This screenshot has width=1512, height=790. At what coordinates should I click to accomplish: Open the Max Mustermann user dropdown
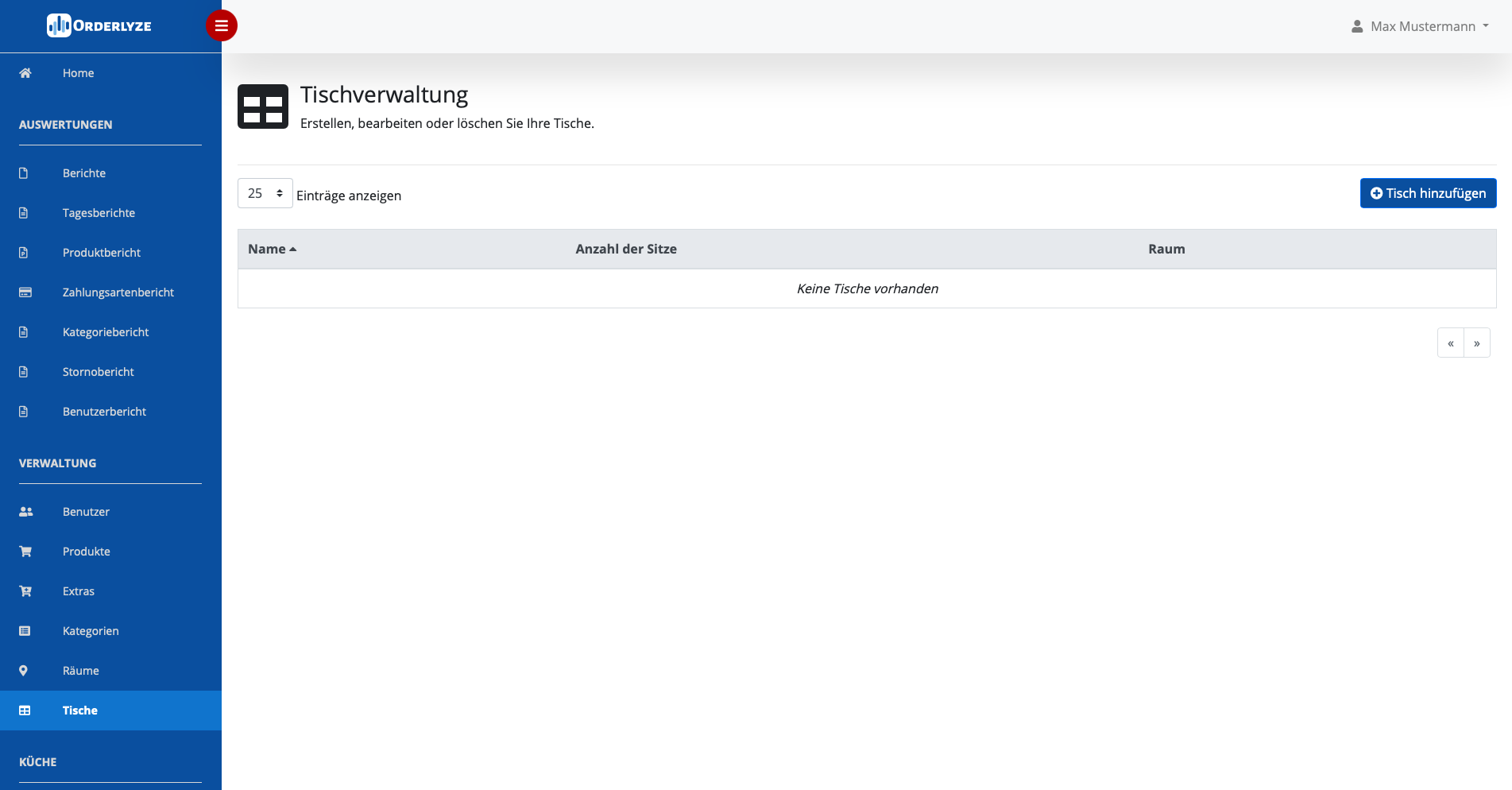coord(1420,26)
